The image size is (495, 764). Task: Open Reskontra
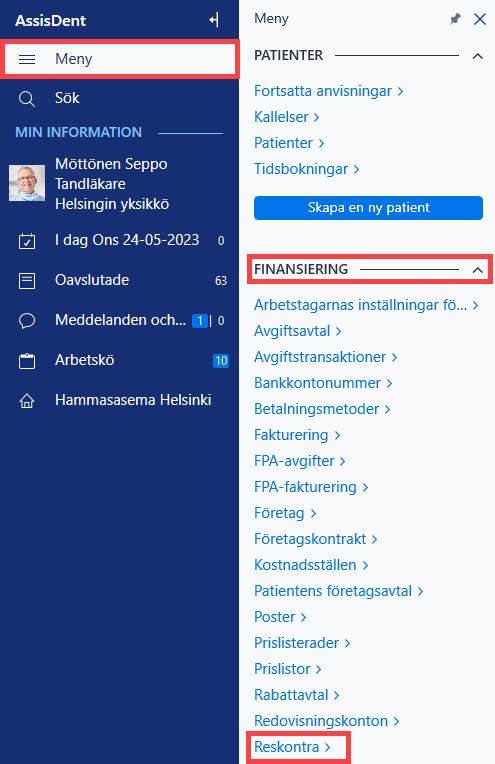pyautogui.click(x=292, y=747)
